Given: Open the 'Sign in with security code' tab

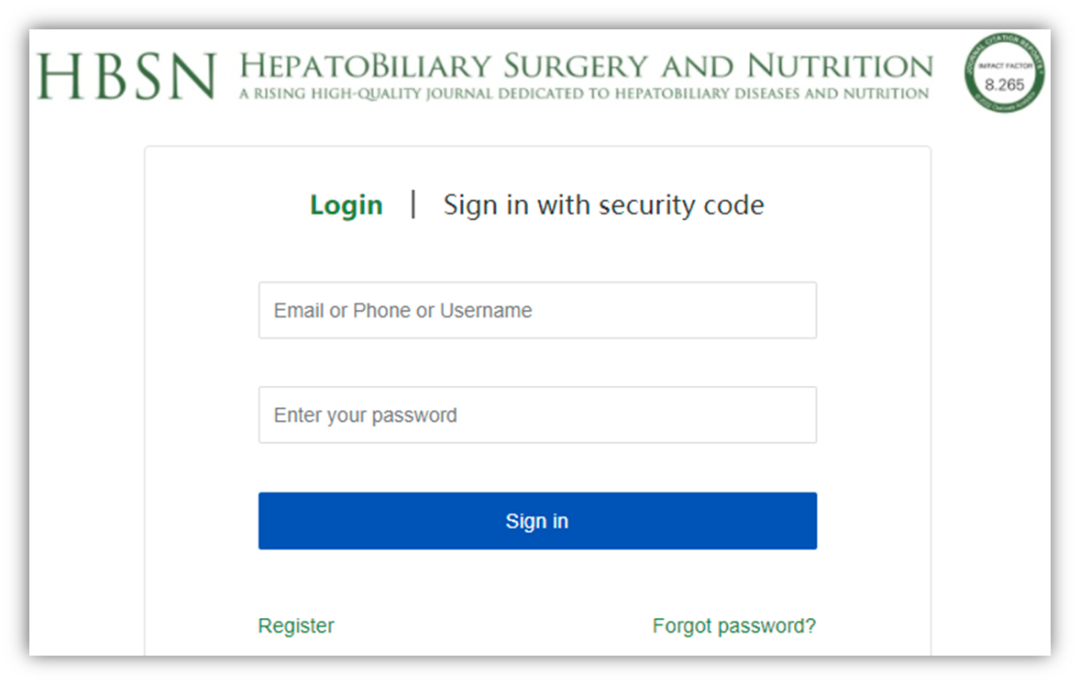Looking at the screenshot, I should click(x=603, y=205).
